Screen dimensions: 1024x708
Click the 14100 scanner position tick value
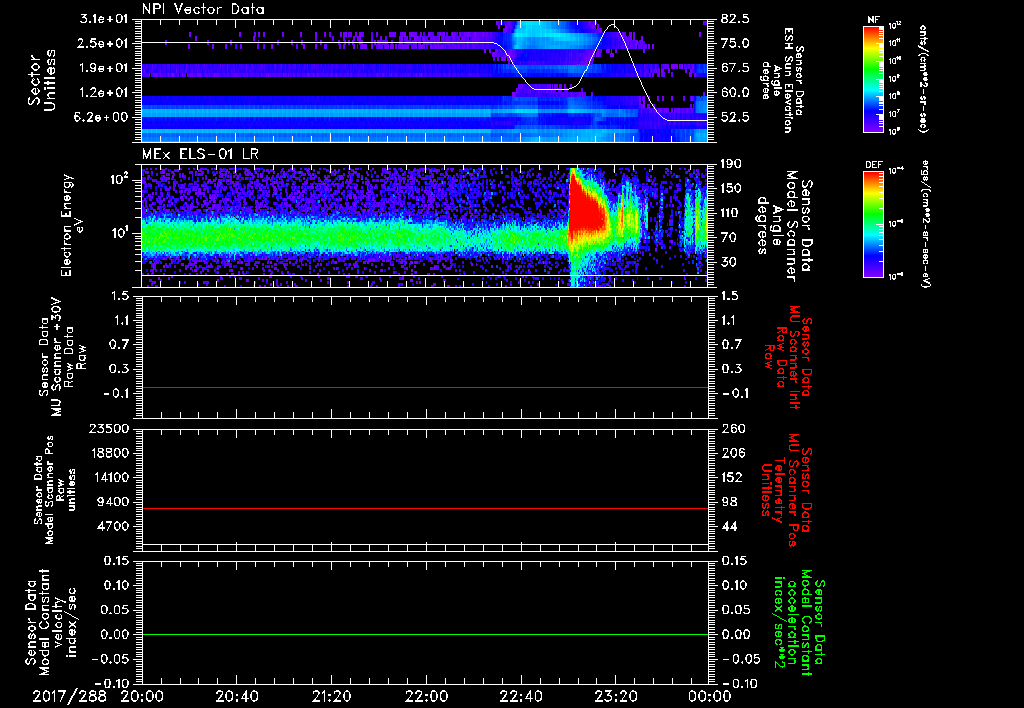(x=108, y=477)
